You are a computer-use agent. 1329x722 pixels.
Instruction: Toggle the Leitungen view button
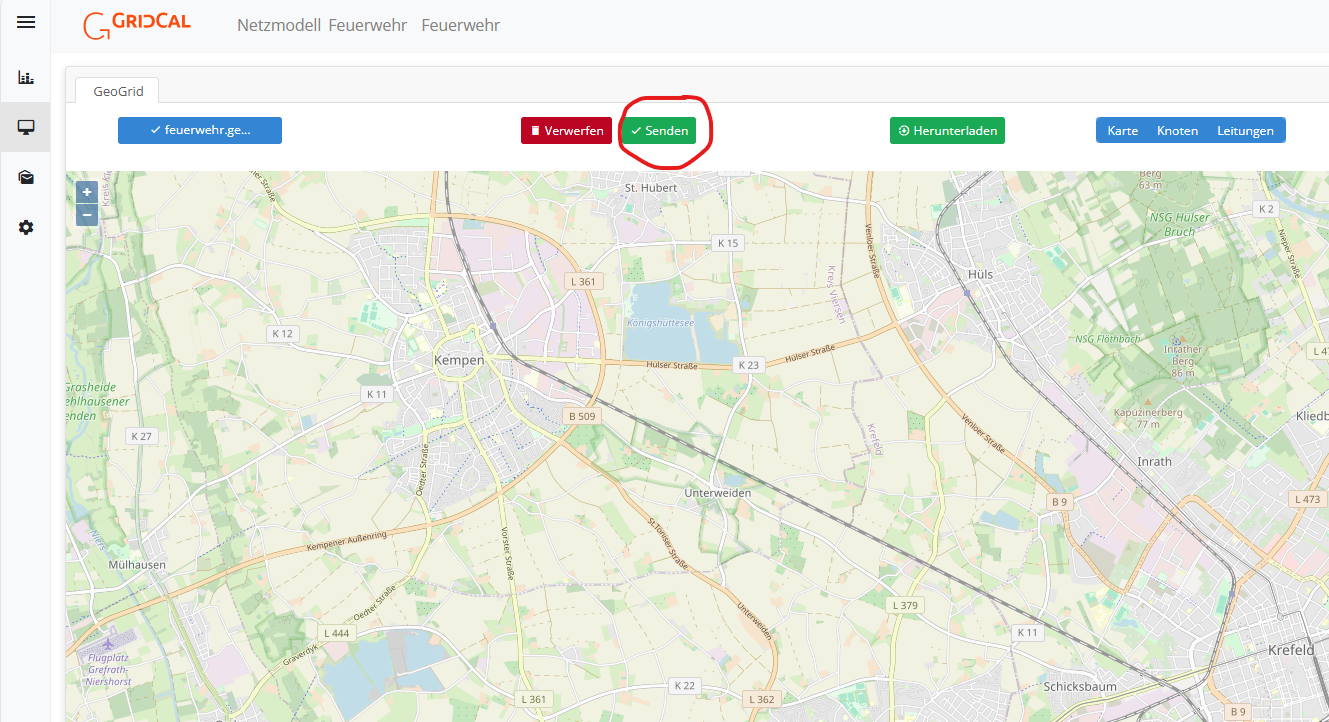tap(1245, 131)
